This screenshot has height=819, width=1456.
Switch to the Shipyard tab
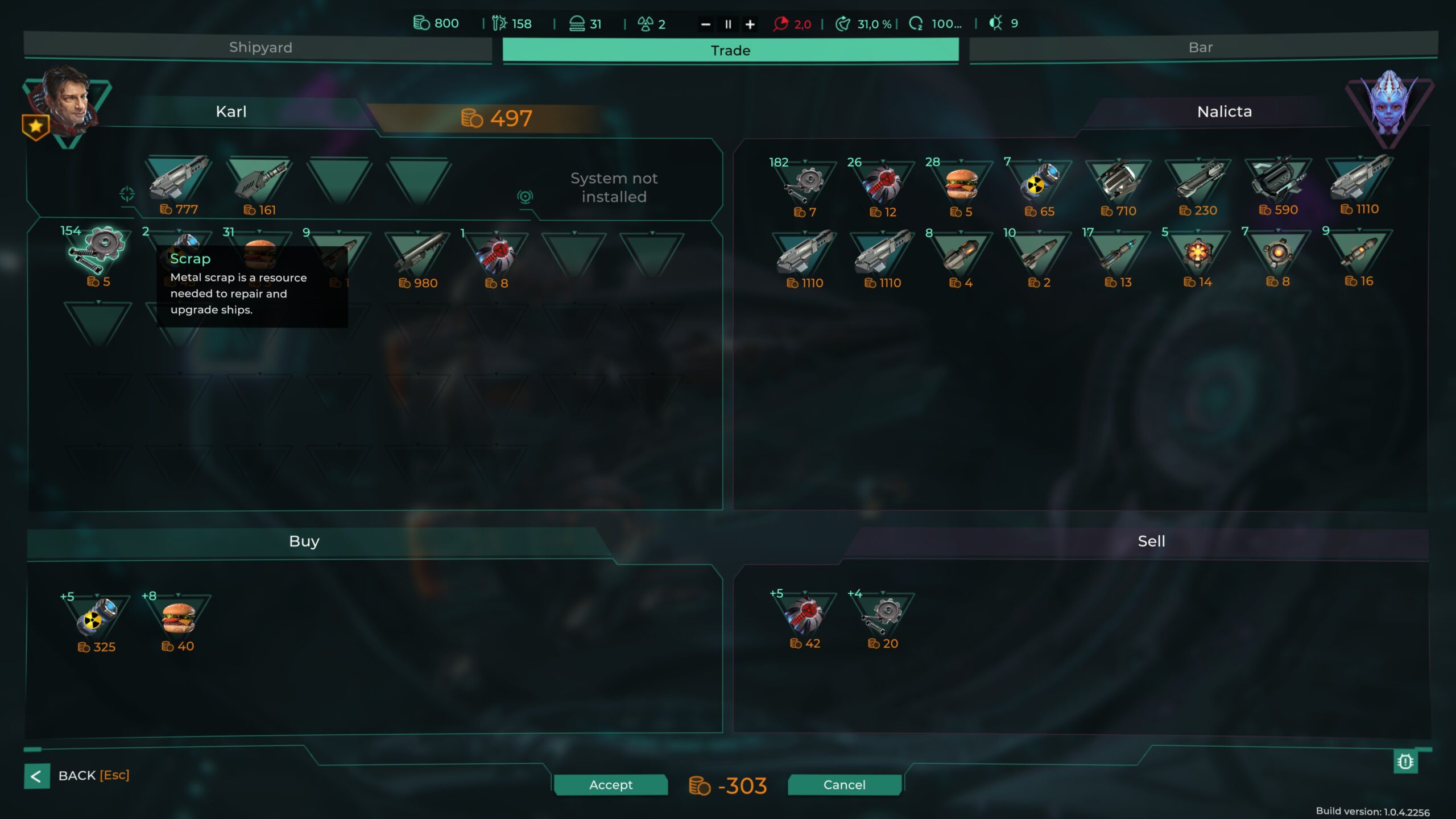[x=259, y=47]
